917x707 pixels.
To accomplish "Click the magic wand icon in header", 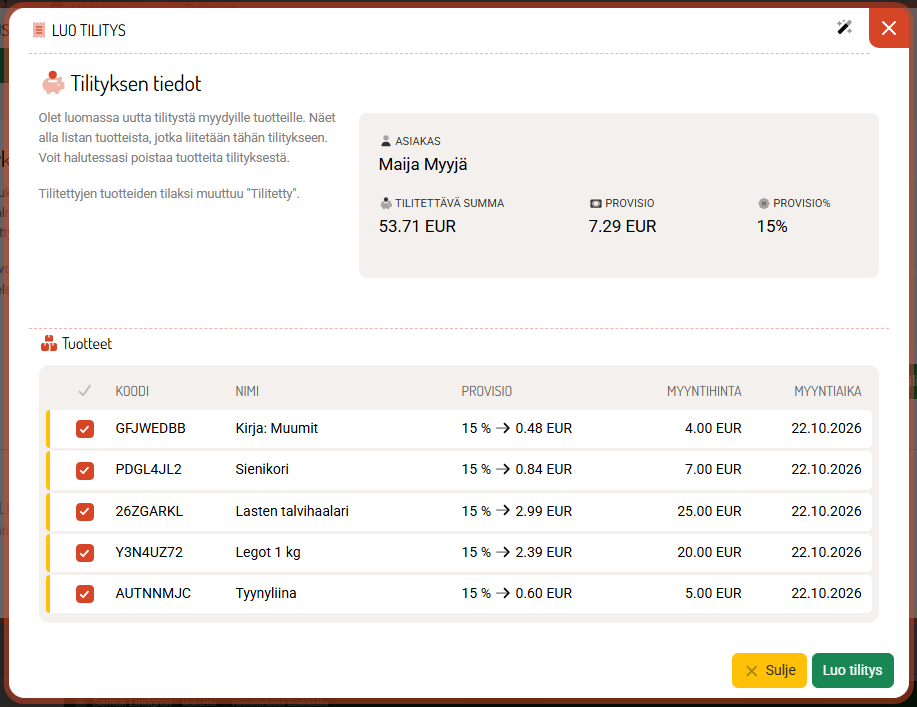I will [844, 27].
